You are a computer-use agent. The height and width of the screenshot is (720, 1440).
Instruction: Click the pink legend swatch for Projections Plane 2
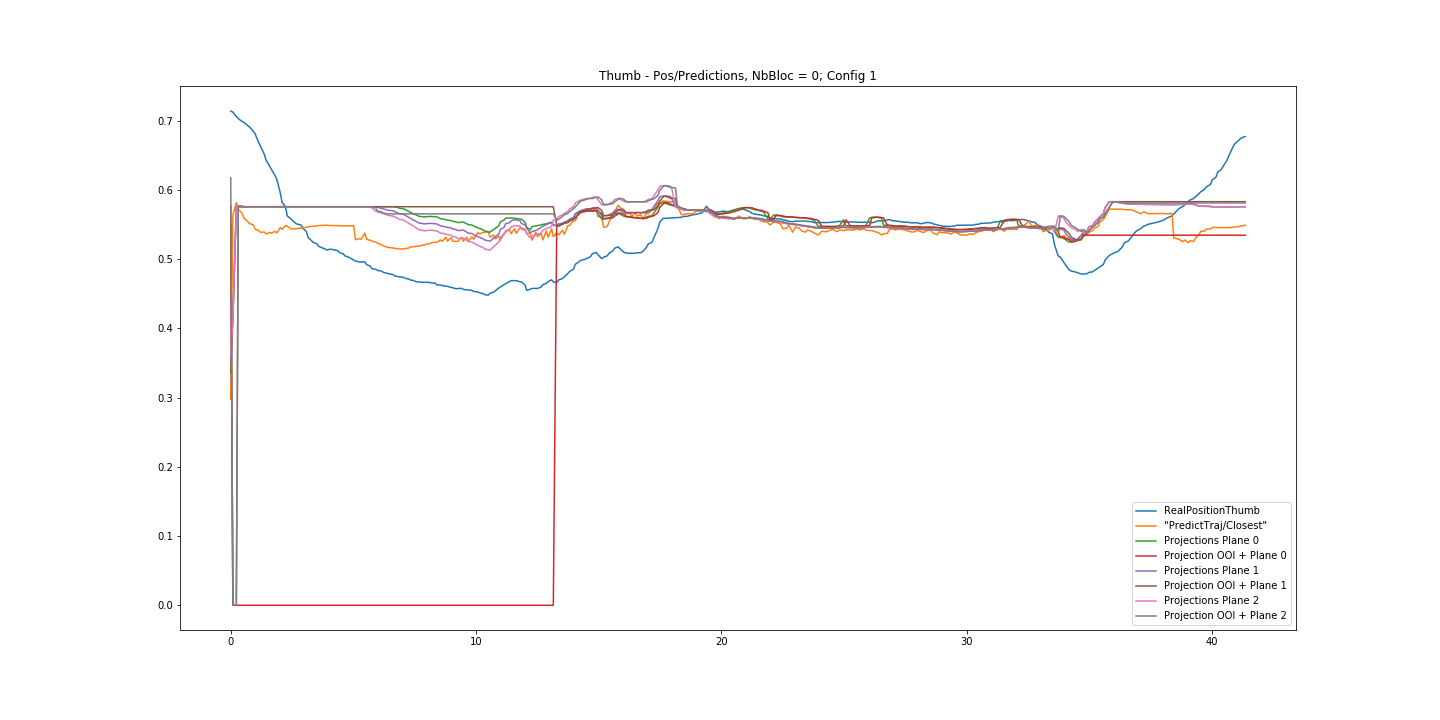coord(1148,601)
